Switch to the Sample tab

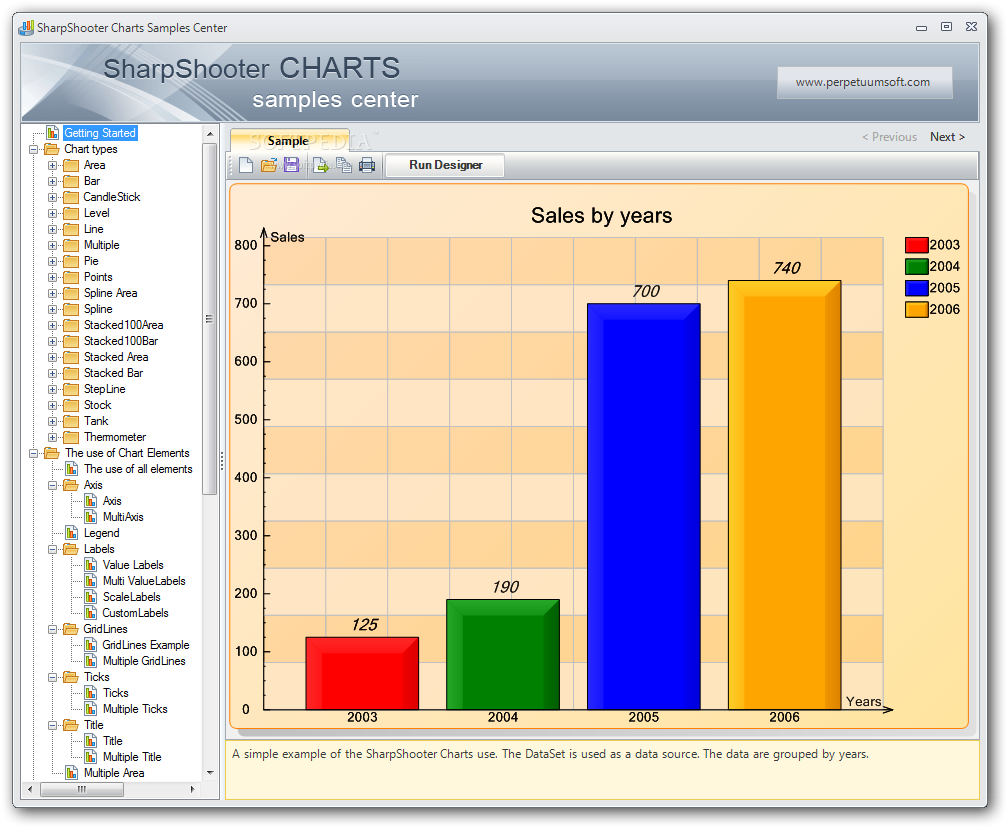tap(289, 140)
